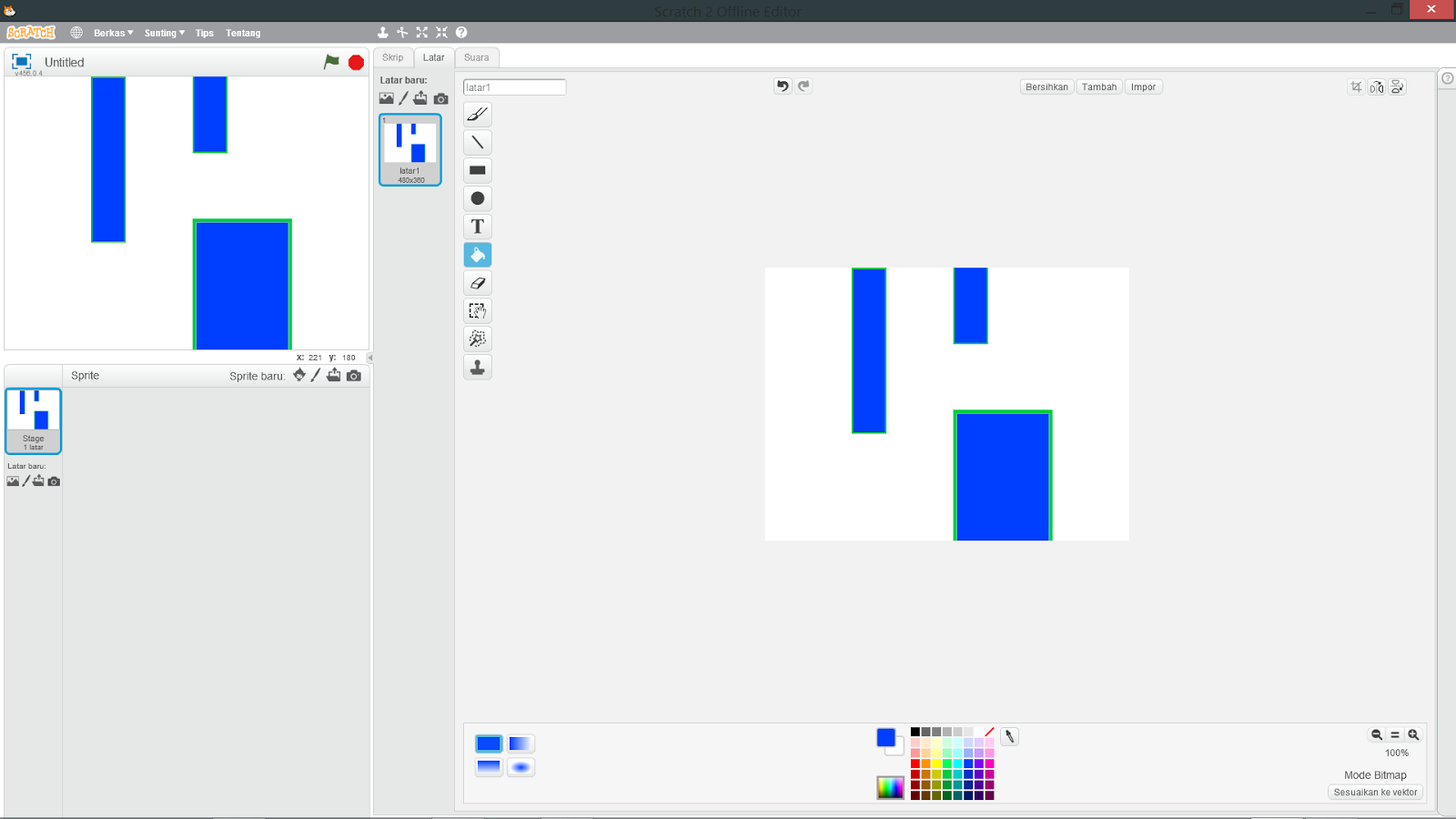The width and height of the screenshot is (1456, 819).
Task: Select the Brush tool in paint editor
Action: click(x=477, y=115)
